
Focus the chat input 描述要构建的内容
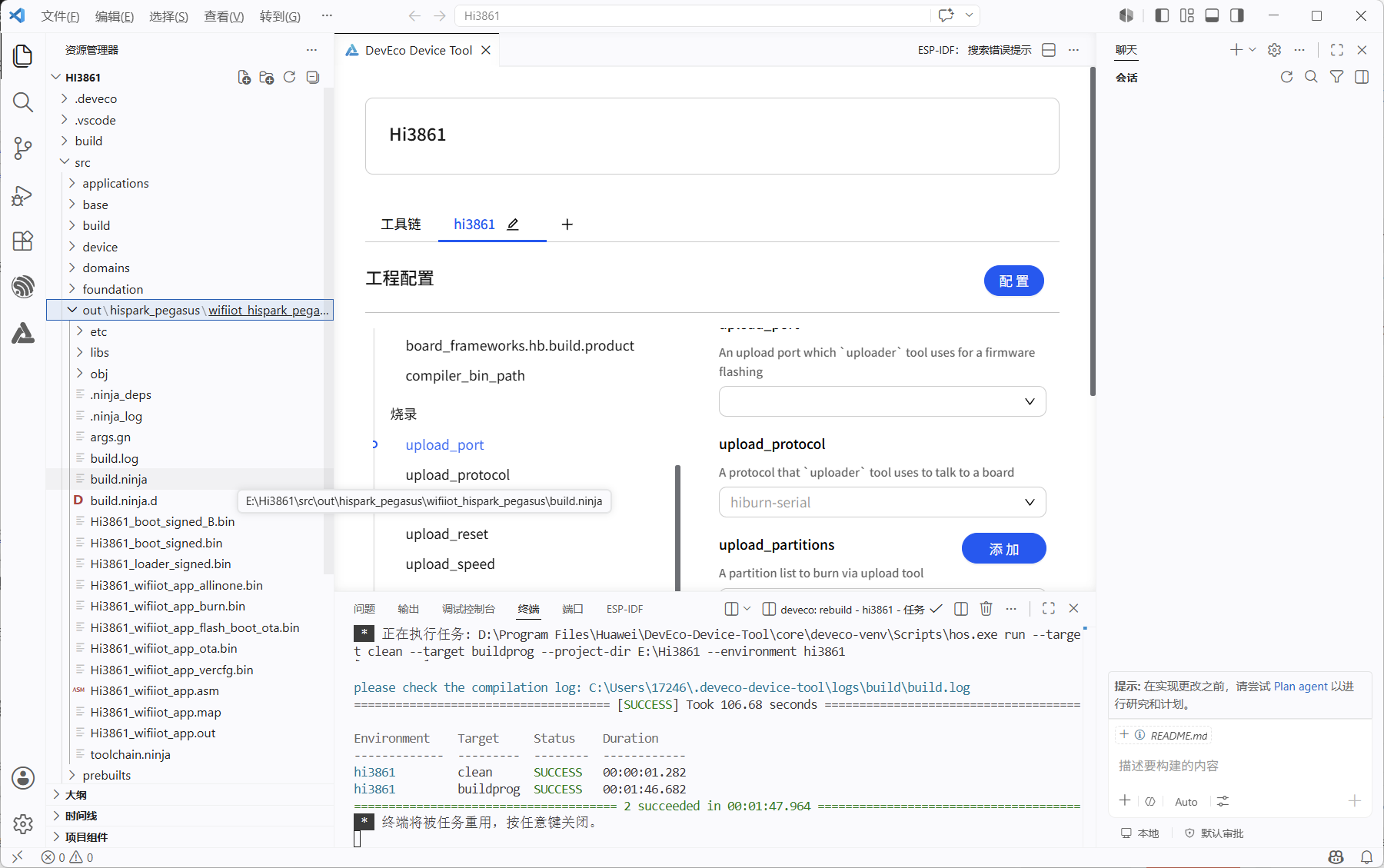click(1239, 766)
